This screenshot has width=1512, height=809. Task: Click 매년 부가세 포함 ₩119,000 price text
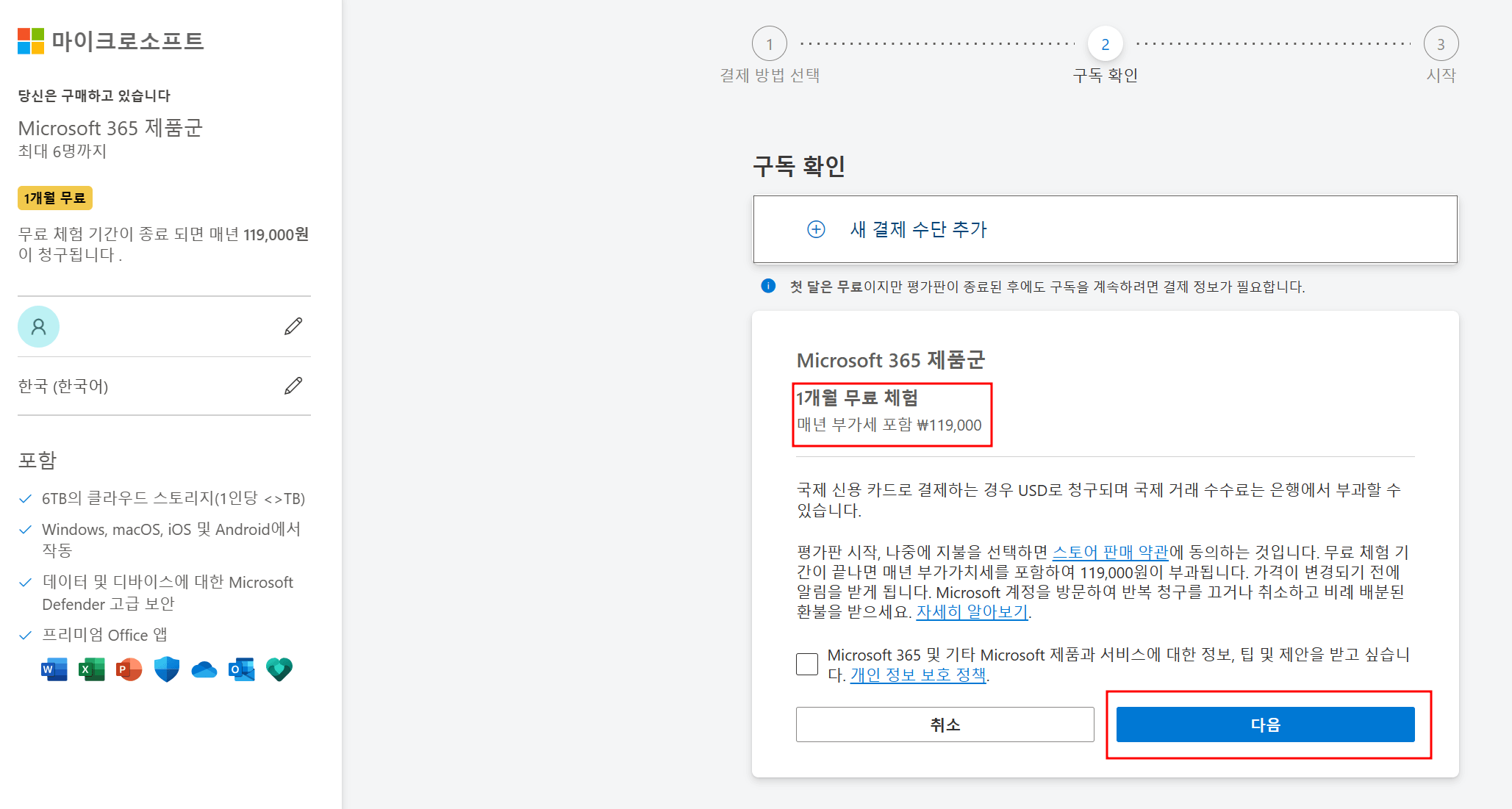889,425
